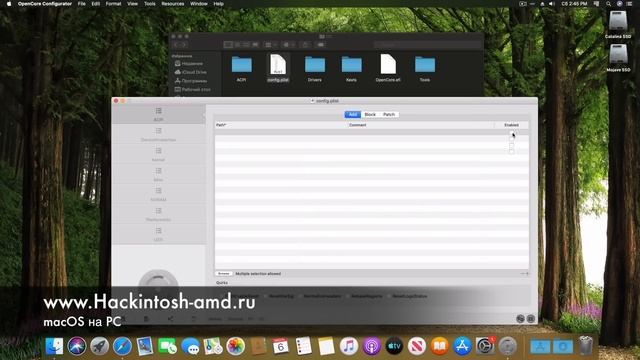Toggle the NormalizeHeaders quirk checkbox
The height and width of the screenshot is (360, 640).
(x=300, y=296)
